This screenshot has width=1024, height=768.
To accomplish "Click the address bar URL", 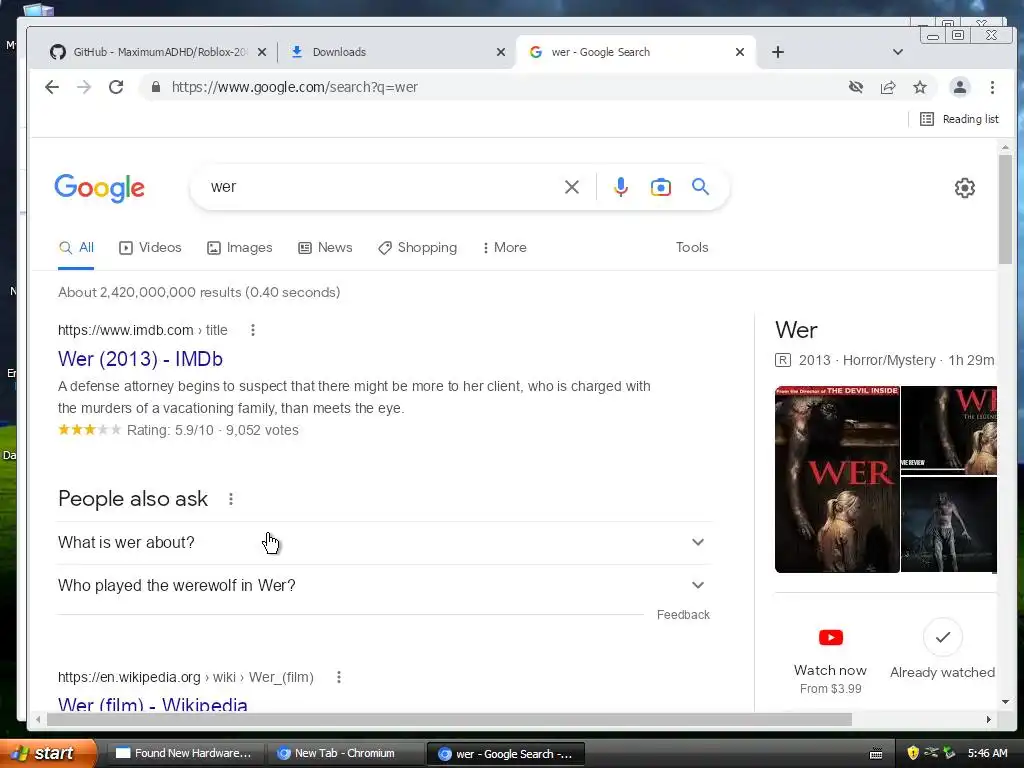I will 295,87.
